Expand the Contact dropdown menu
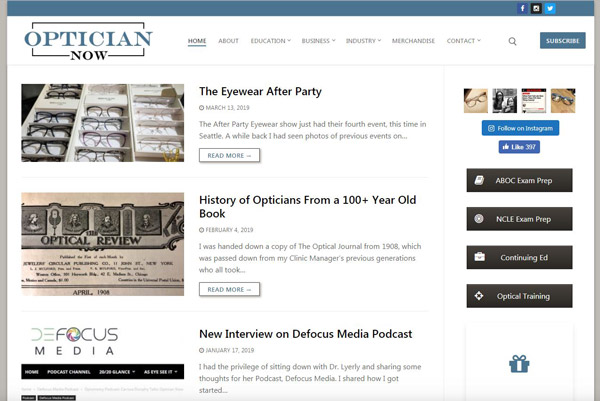600x401 pixels. pos(463,41)
